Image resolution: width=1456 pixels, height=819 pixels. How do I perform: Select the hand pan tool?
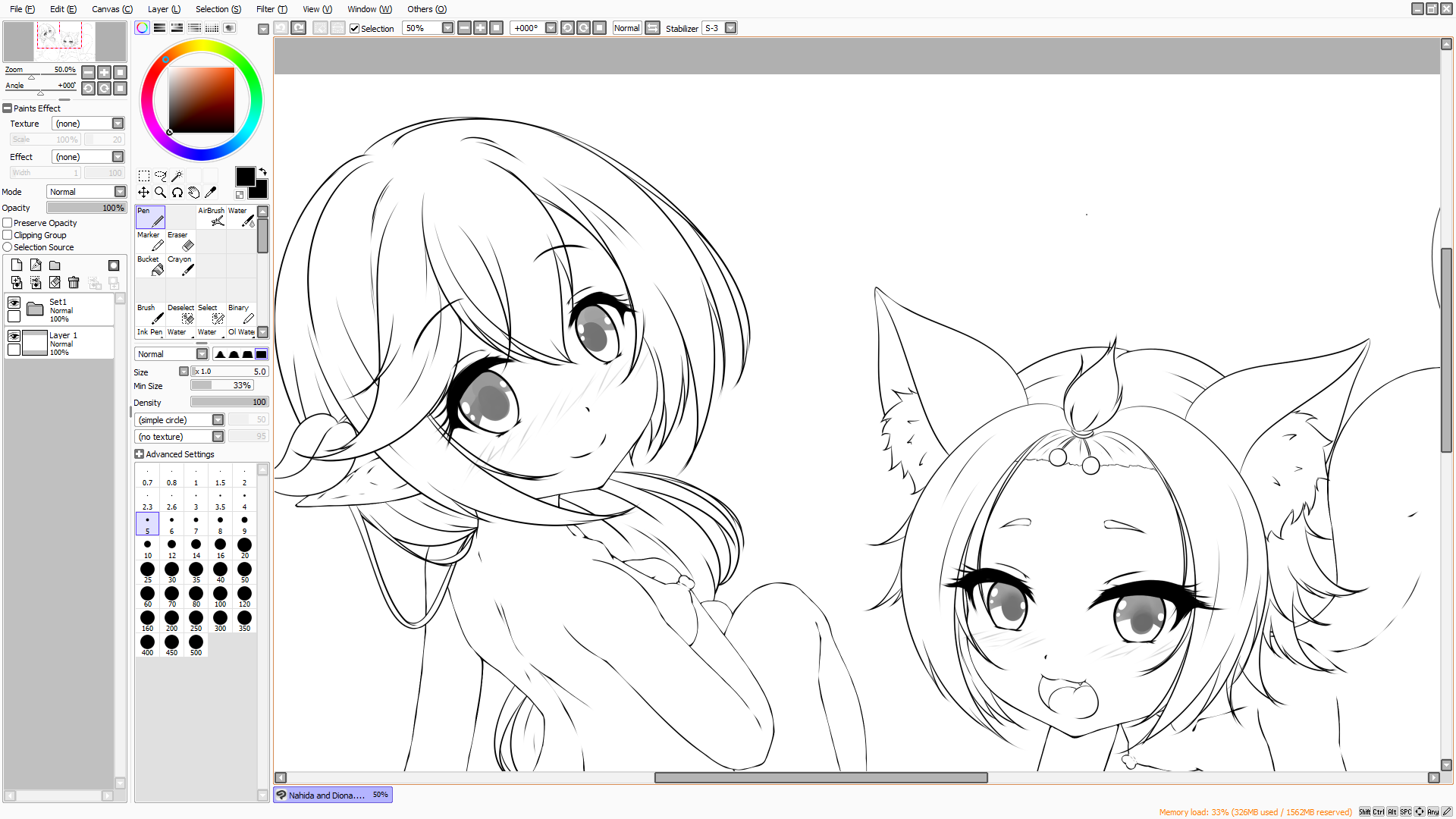click(194, 192)
